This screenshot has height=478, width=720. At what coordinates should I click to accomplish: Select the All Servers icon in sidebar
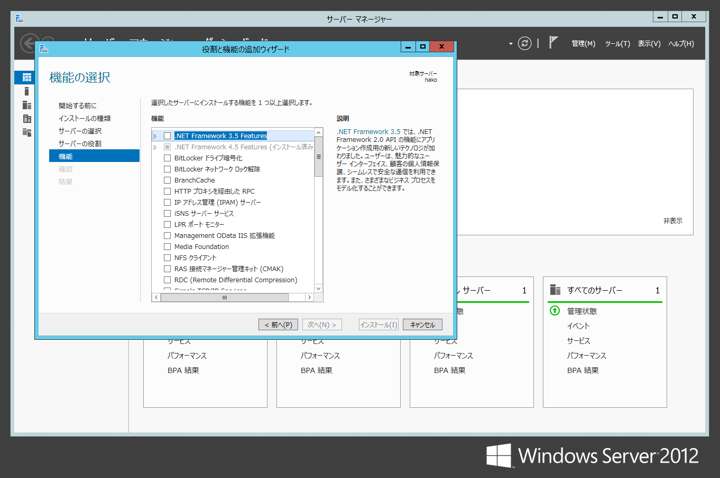tap(27, 105)
